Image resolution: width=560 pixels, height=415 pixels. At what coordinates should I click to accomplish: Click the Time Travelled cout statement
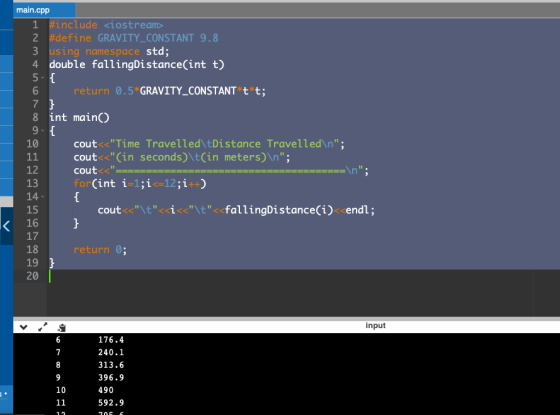click(209, 144)
